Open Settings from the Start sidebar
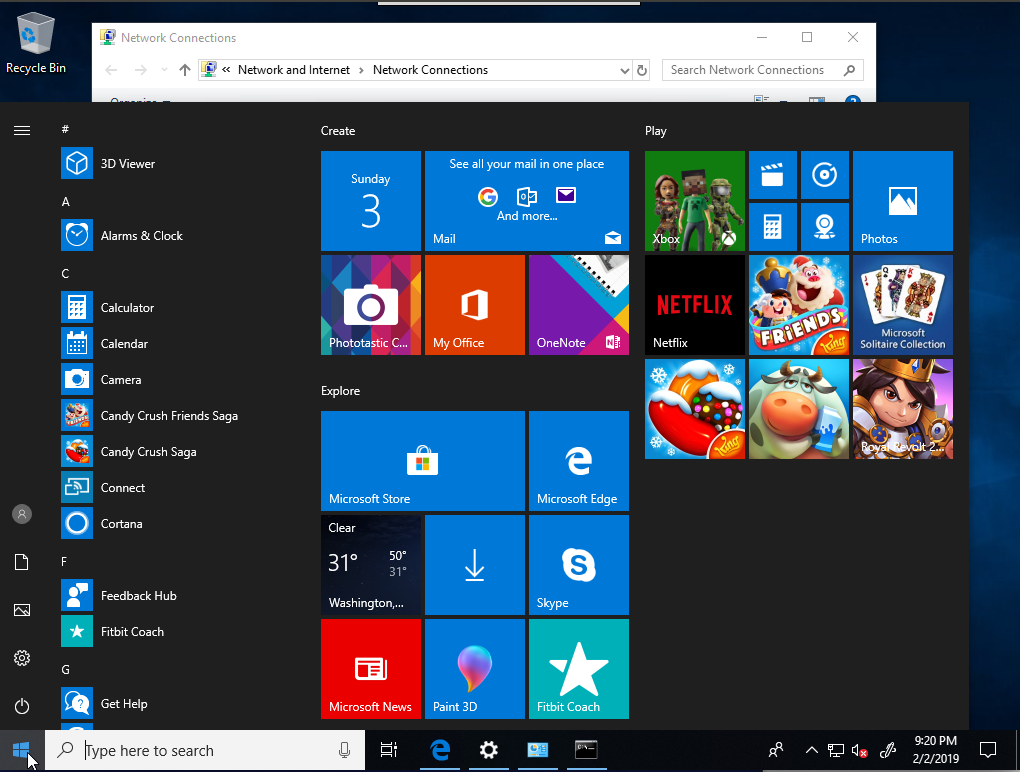This screenshot has width=1020, height=772. [x=22, y=658]
